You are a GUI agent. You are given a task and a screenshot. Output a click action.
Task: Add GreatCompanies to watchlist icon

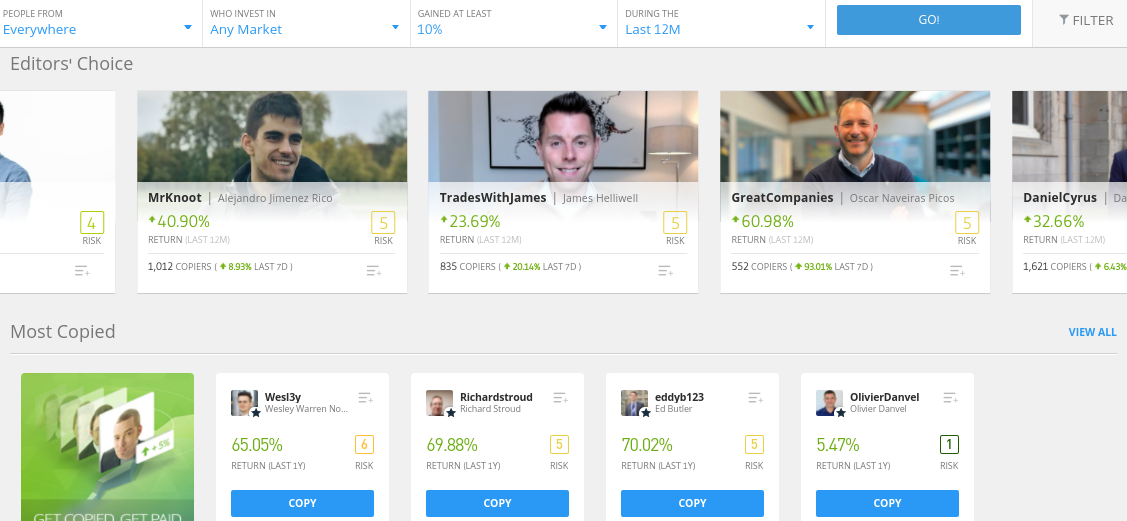point(957,271)
